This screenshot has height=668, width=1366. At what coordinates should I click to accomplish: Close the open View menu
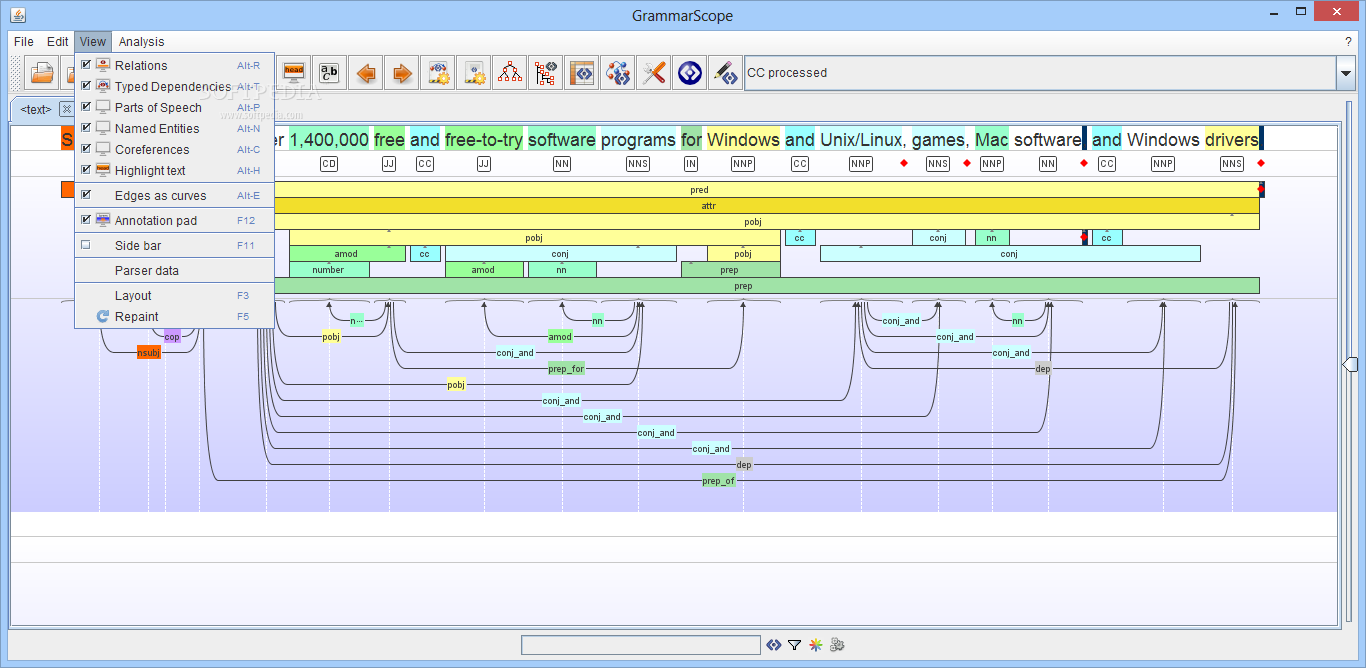[93, 42]
